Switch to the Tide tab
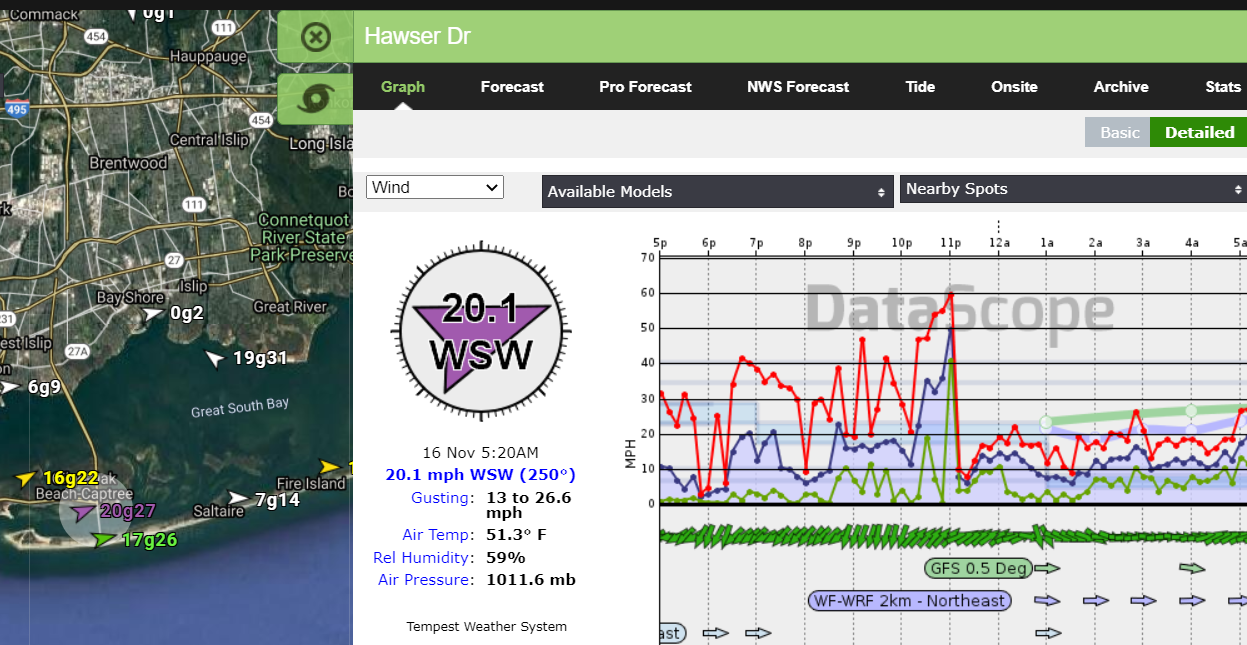Screen dimensions: 1247x645 [920, 87]
